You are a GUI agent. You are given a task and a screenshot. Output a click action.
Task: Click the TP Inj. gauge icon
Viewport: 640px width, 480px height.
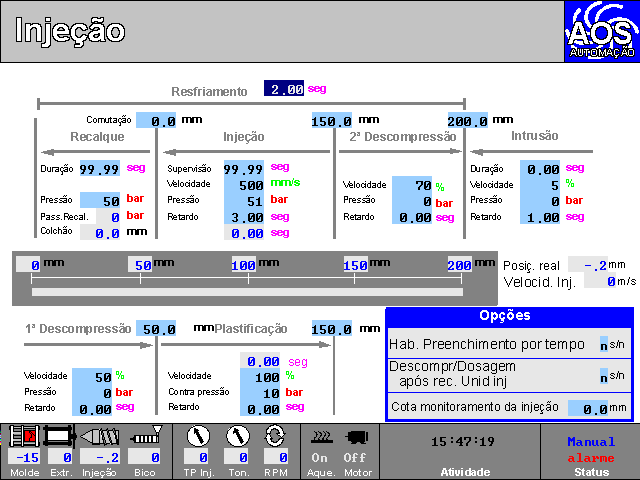(197, 436)
